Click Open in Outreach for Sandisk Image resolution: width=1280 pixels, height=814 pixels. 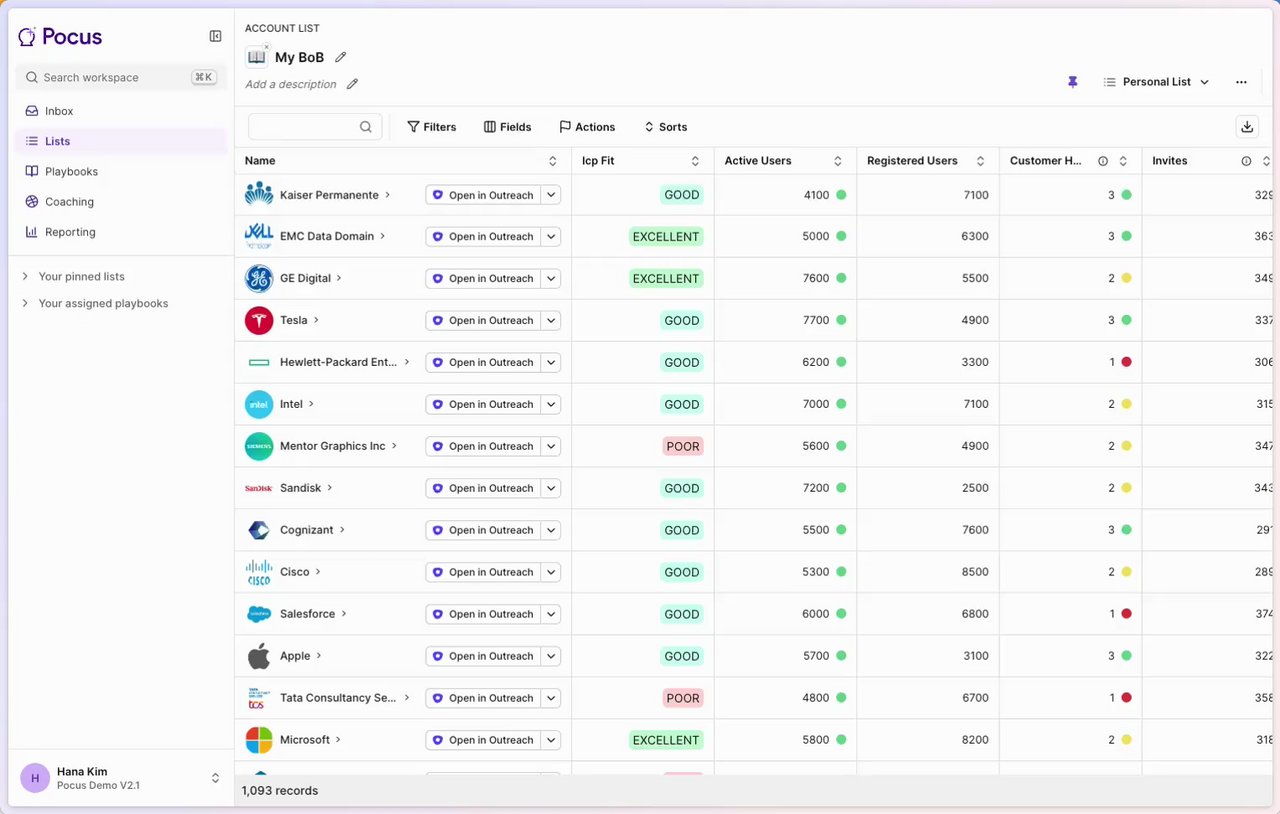click(483, 488)
